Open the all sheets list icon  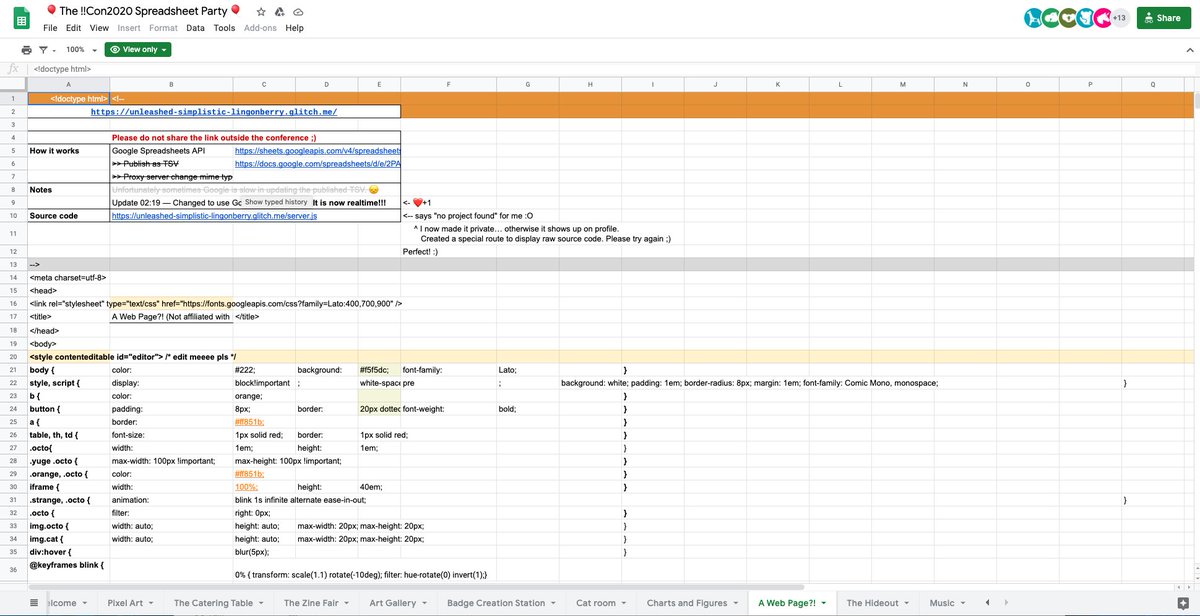[x=36, y=603]
